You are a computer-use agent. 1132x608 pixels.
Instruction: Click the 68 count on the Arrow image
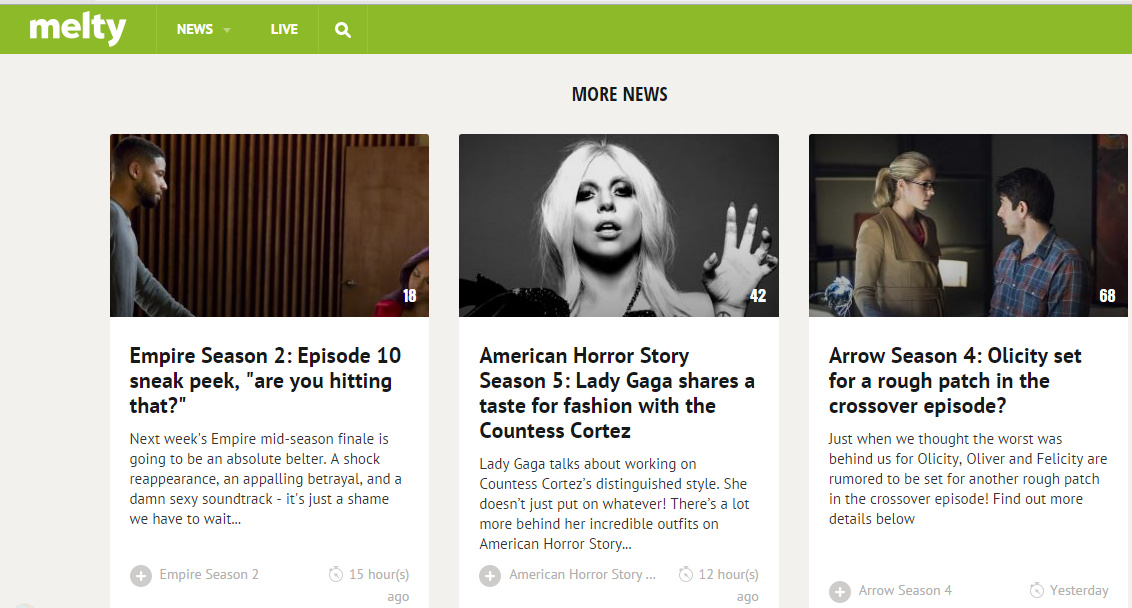click(1107, 295)
